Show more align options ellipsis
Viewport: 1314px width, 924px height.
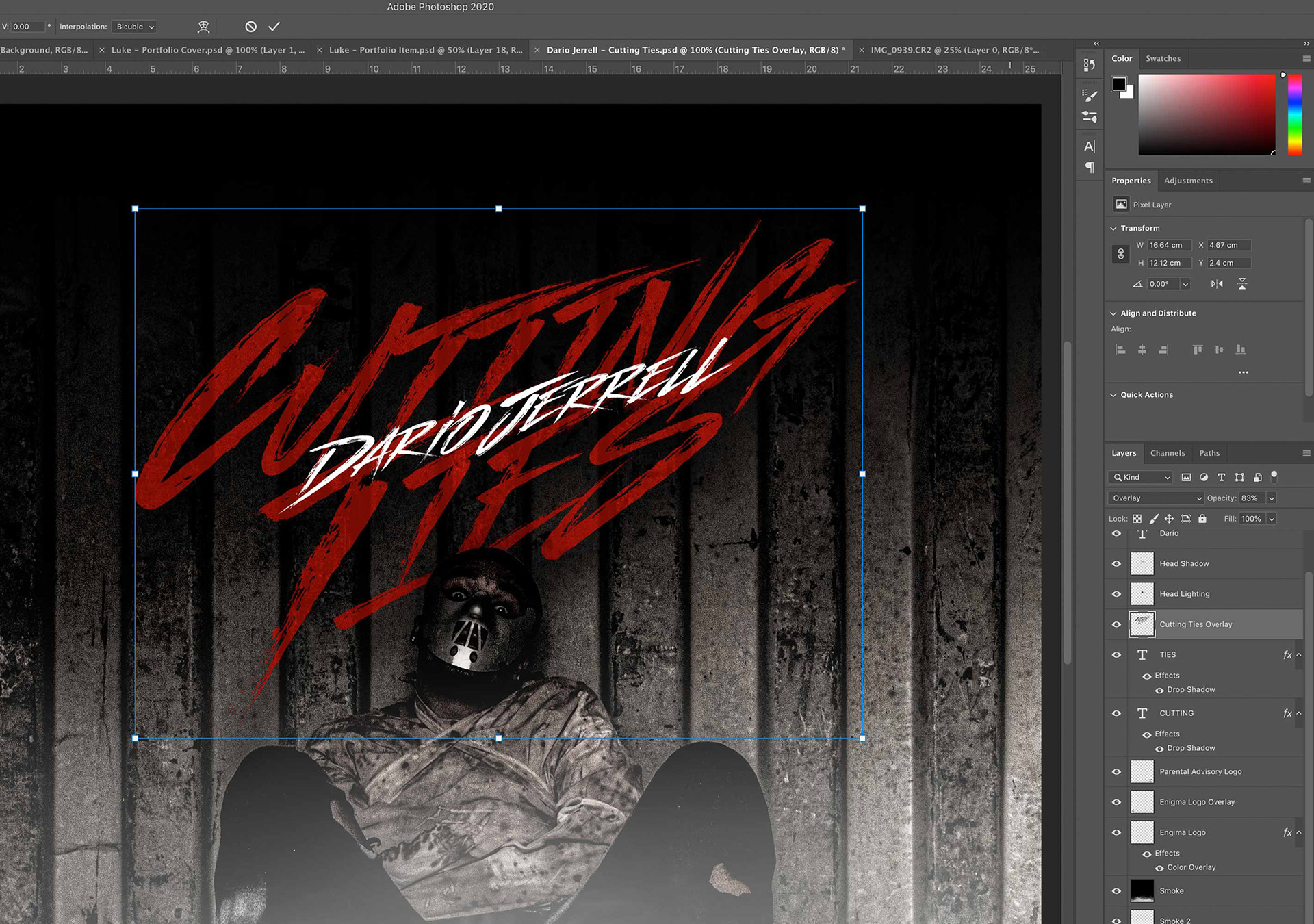click(1244, 372)
